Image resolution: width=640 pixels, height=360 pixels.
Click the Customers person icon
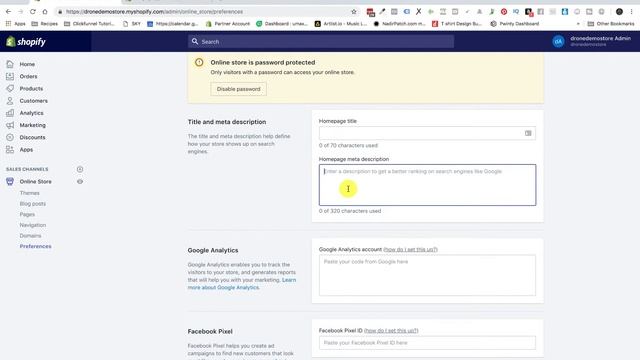(x=10, y=101)
